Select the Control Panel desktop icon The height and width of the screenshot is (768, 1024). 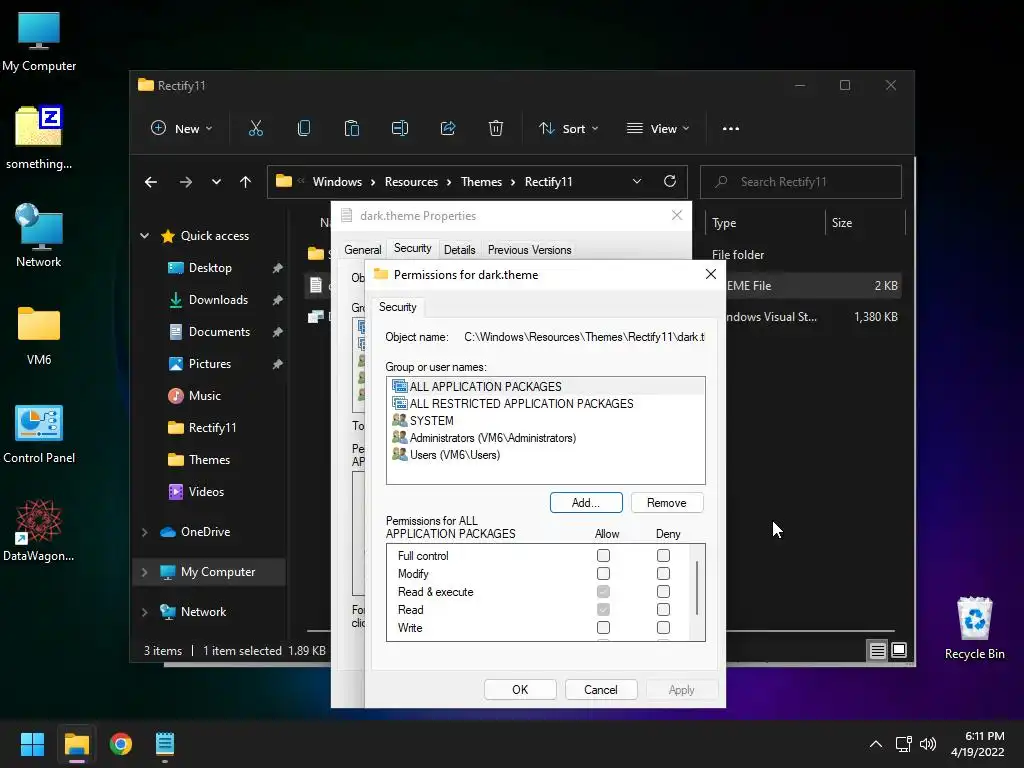39,434
